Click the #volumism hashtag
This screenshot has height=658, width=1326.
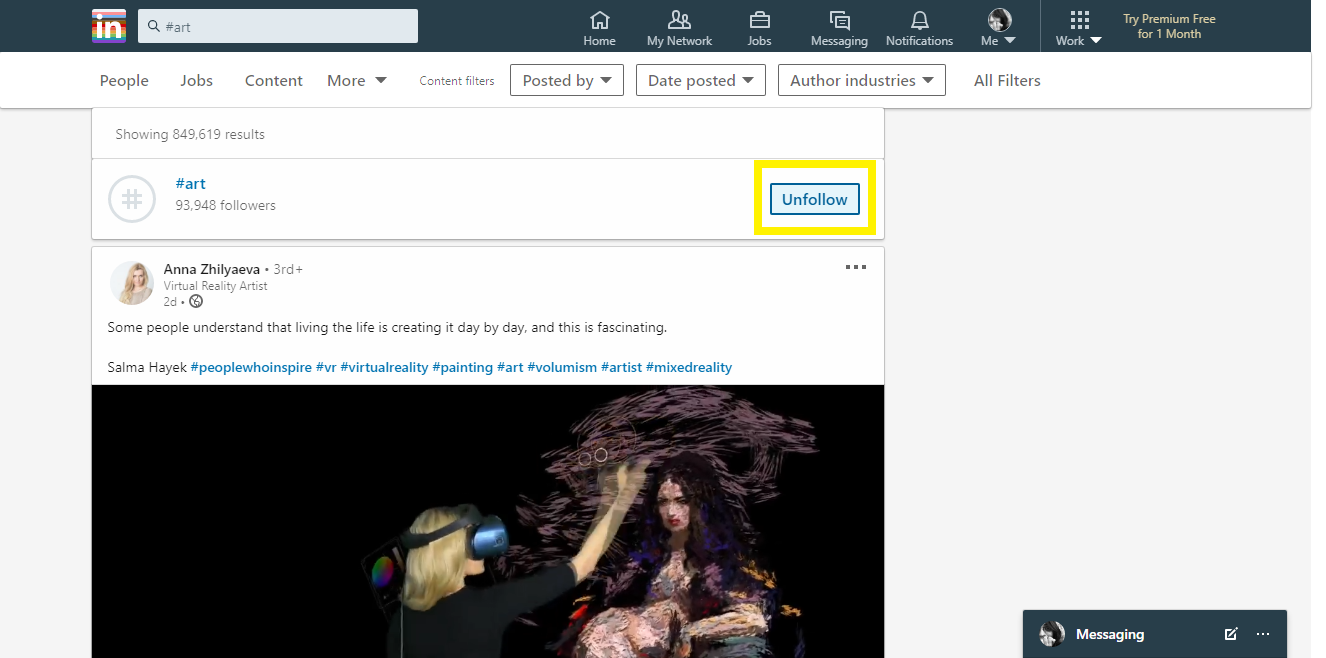point(562,367)
